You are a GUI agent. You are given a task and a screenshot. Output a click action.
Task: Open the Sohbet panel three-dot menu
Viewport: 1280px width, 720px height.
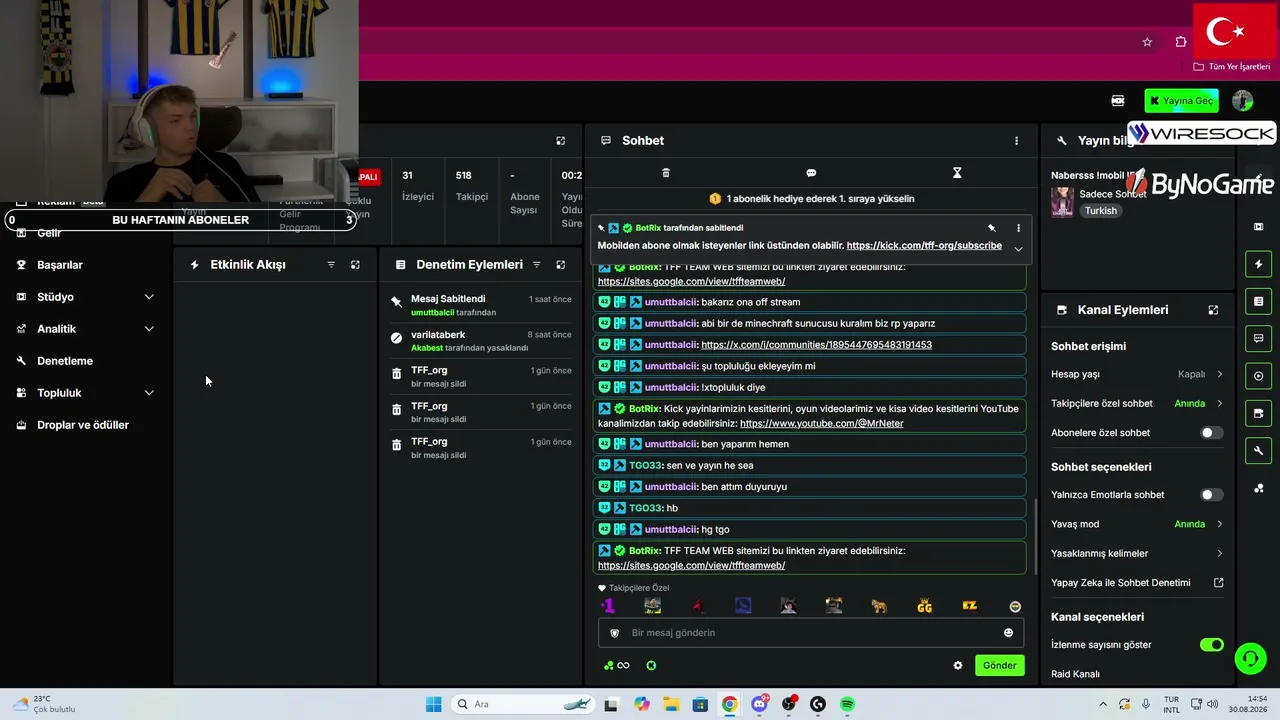(1016, 141)
